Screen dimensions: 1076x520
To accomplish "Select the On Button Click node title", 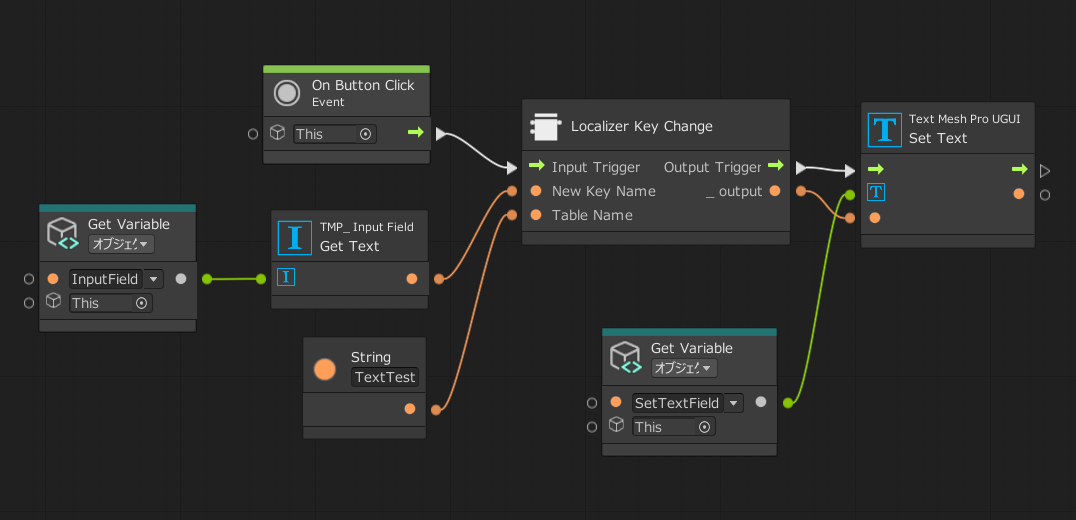I will (363, 85).
